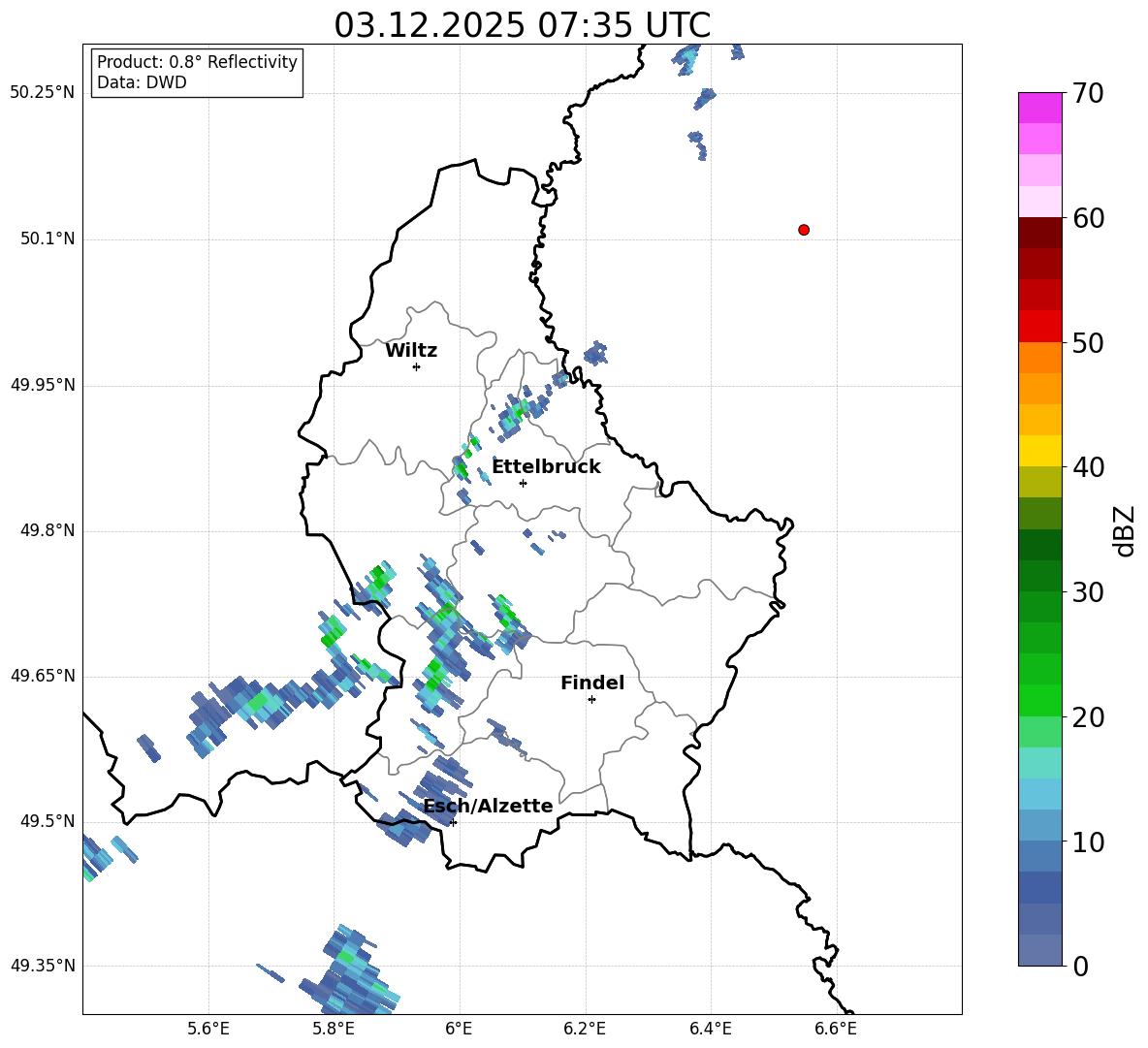The width and height of the screenshot is (1148, 1048).
Task: Click the 10 dBZ colorbar tick label
Action: 1088,842
